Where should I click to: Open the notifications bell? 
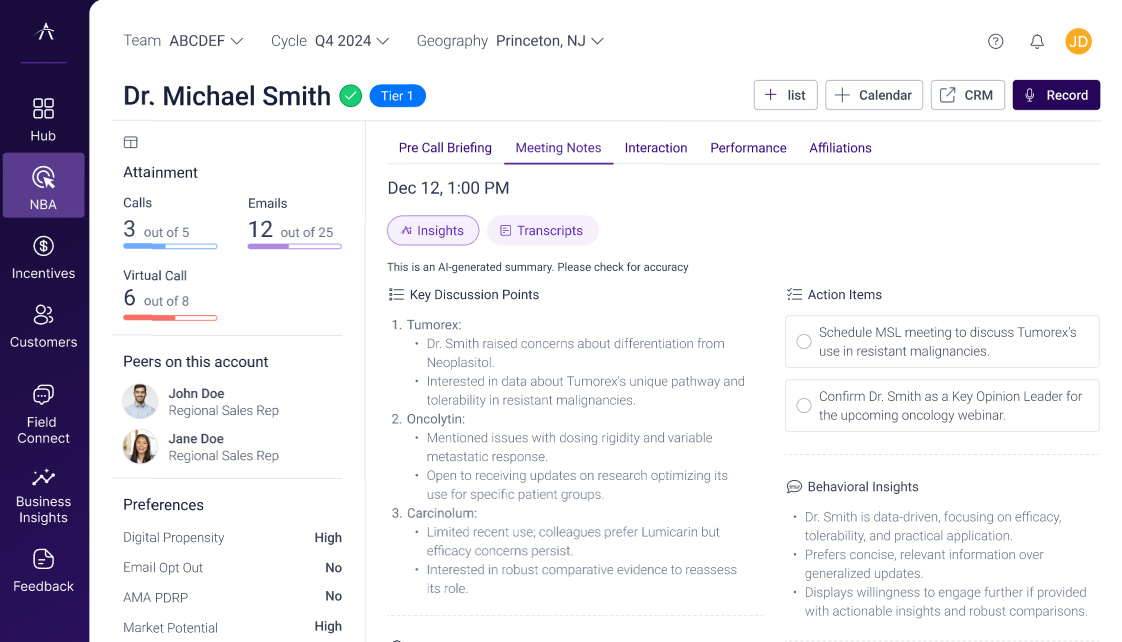pos(1037,41)
